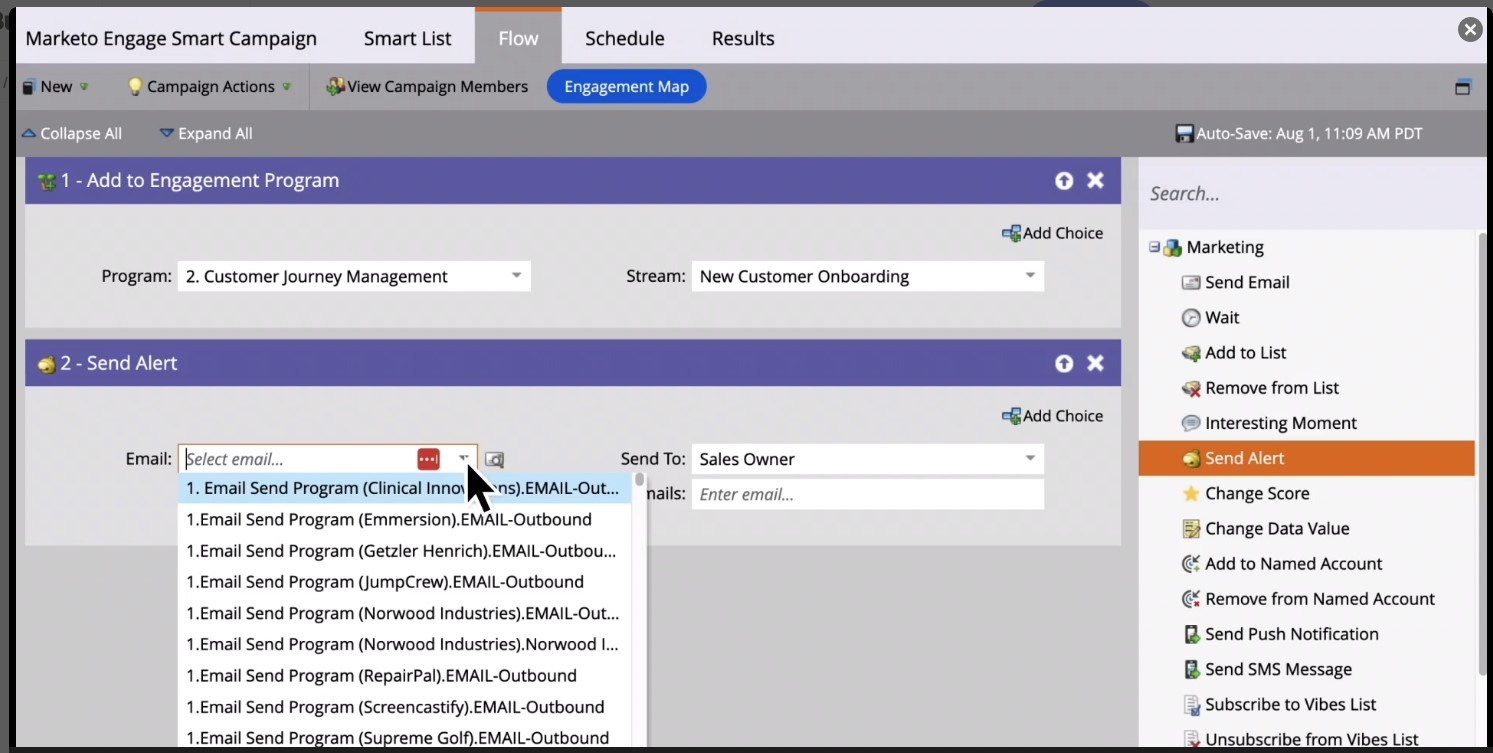Move step 2 Send Alert up

(x=1064, y=364)
